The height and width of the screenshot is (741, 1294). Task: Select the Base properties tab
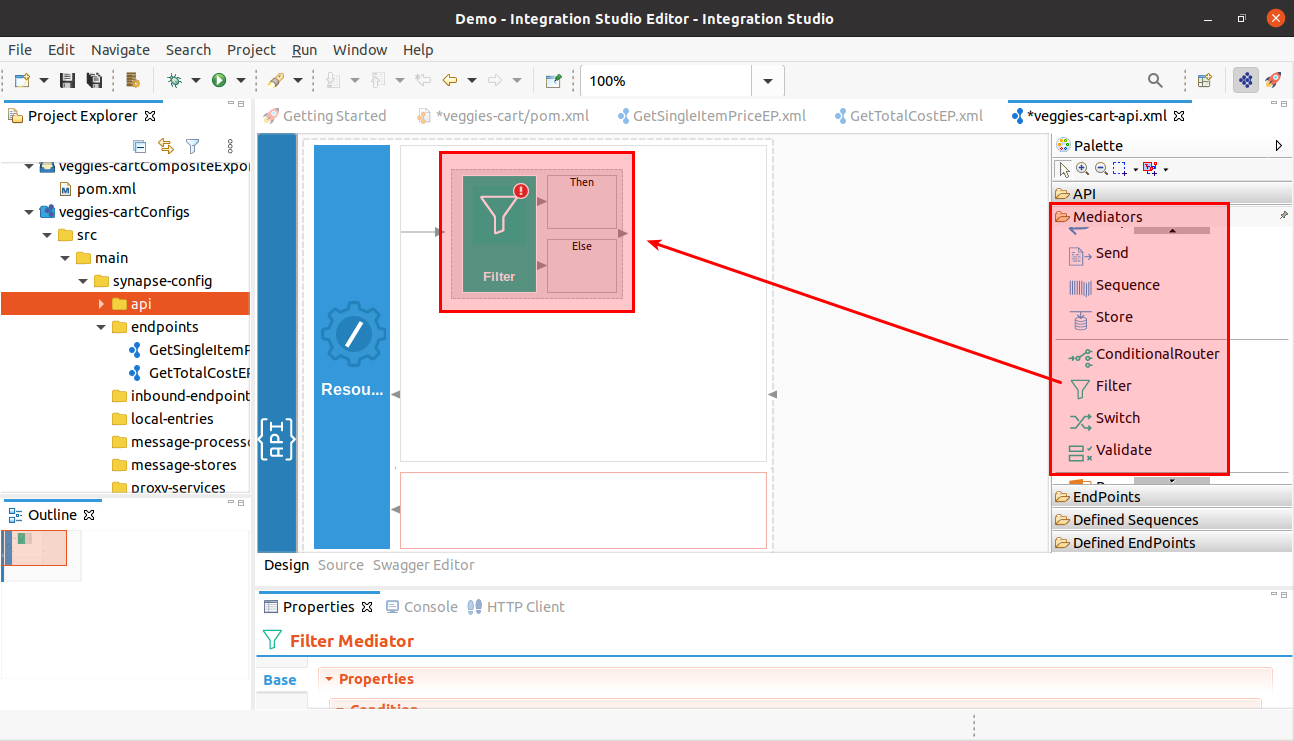pyautogui.click(x=280, y=680)
